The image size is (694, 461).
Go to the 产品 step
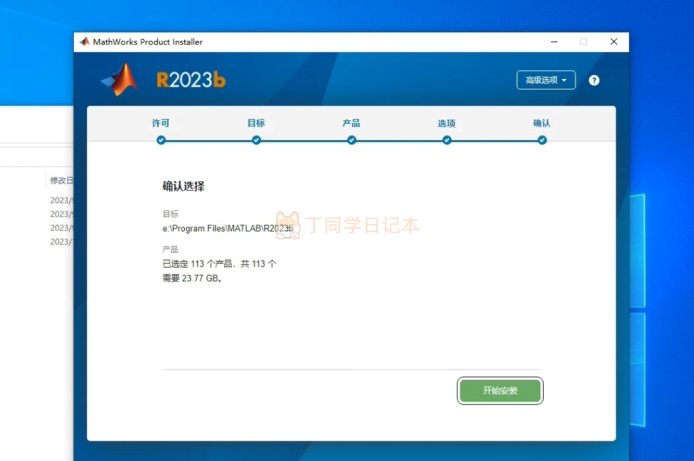point(351,123)
